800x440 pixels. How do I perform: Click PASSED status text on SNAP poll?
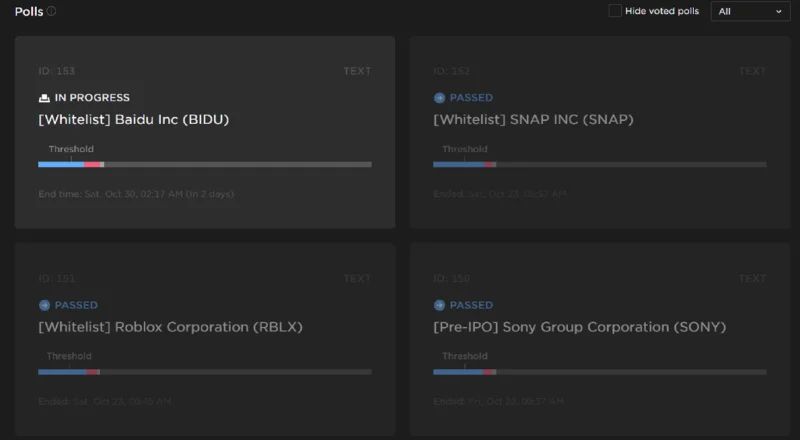(x=471, y=97)
